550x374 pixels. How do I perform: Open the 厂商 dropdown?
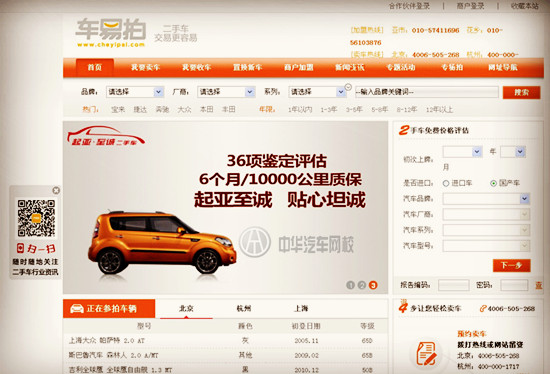(226, 92)
